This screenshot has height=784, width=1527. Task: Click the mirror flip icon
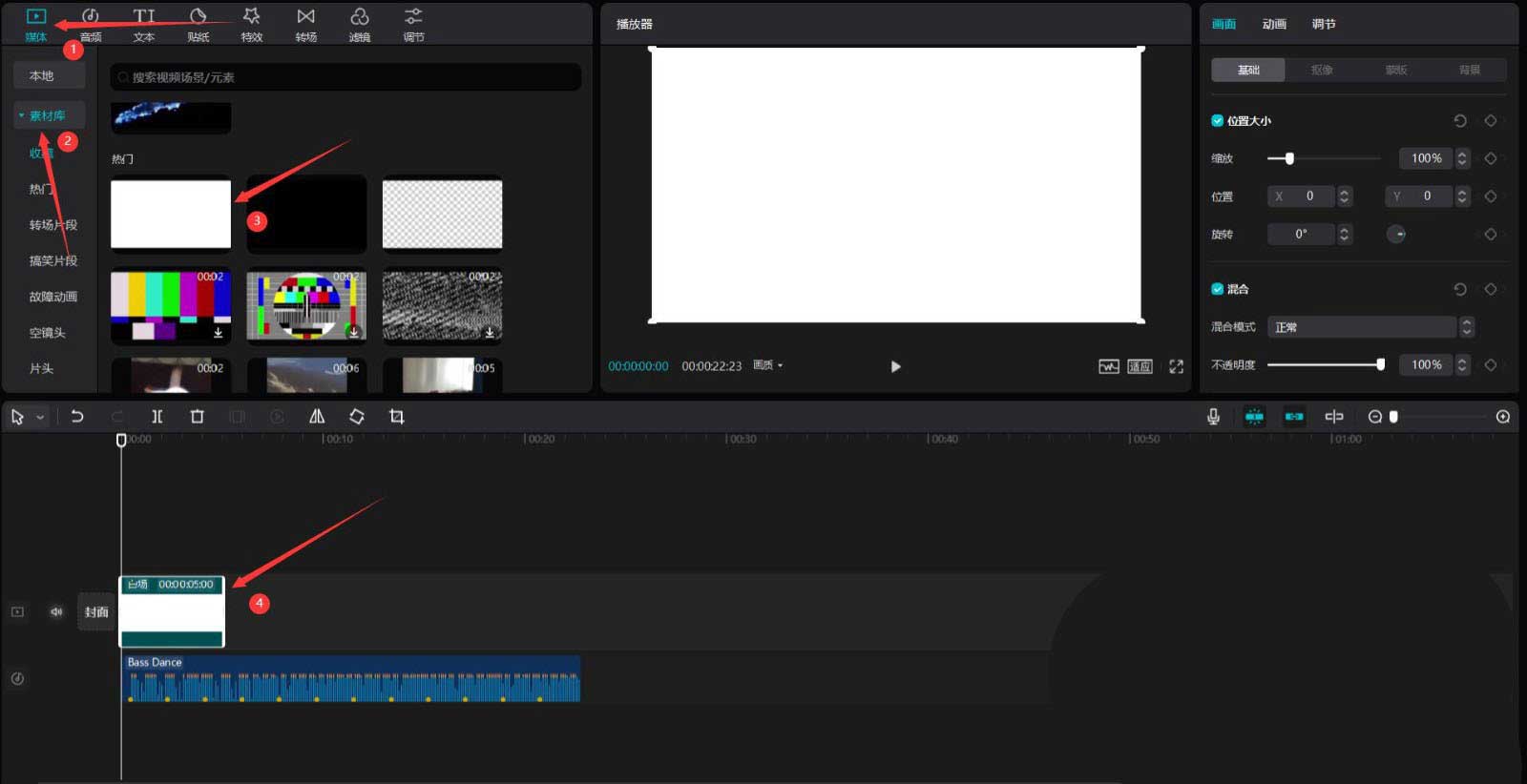[x=317, y=417]
